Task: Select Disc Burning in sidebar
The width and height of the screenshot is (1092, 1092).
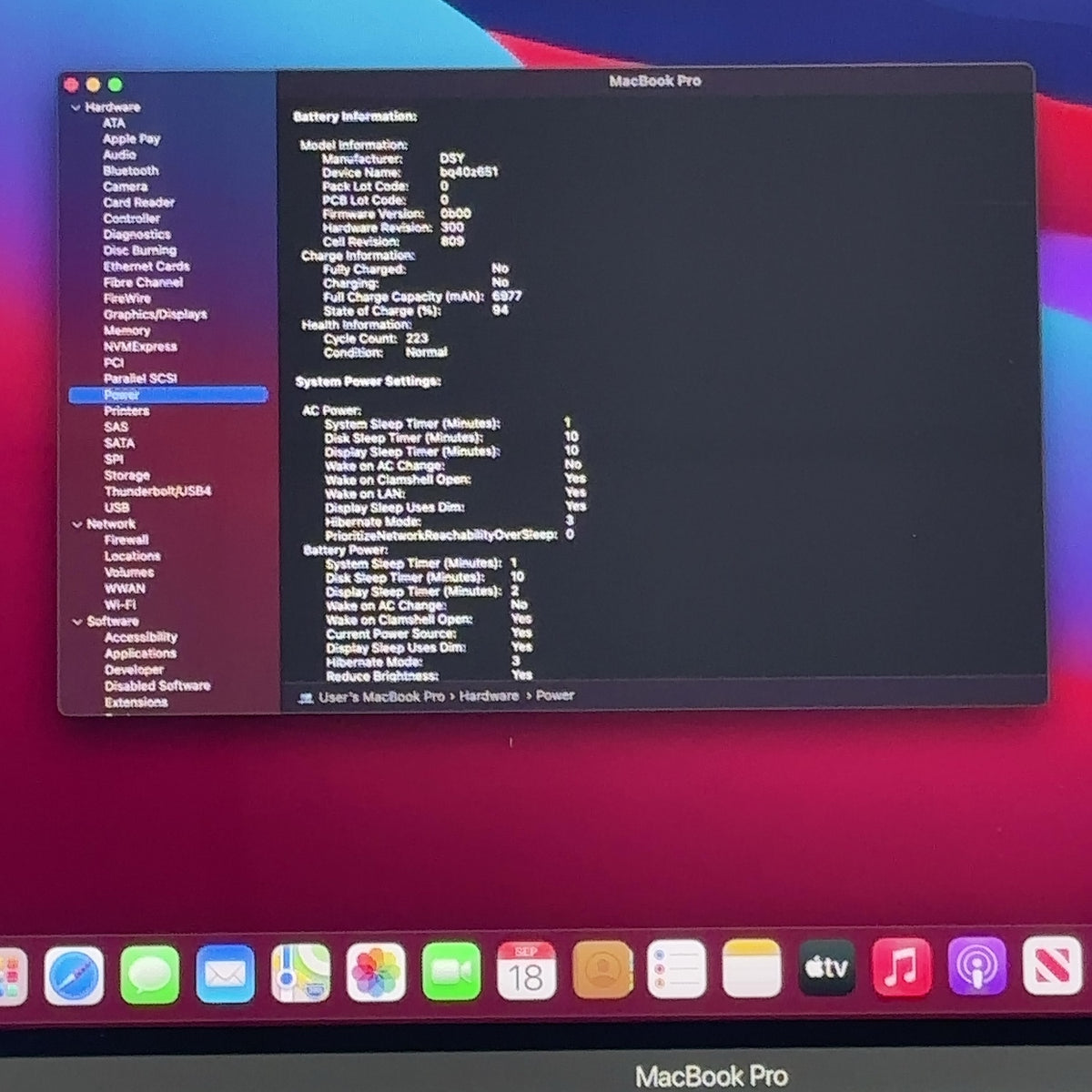Action: click(139, 250)
